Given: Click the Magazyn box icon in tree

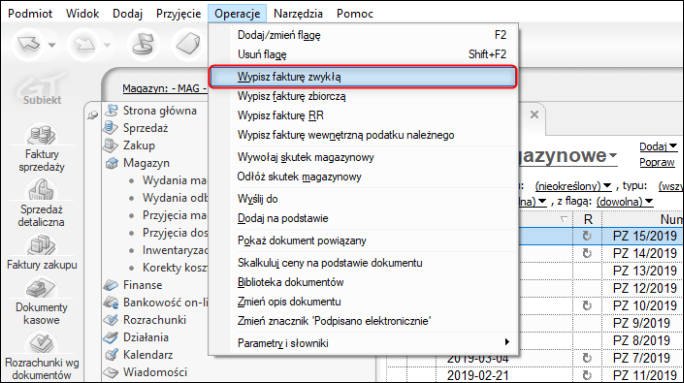Looking at the screenshot, I should tap(112, 163).
